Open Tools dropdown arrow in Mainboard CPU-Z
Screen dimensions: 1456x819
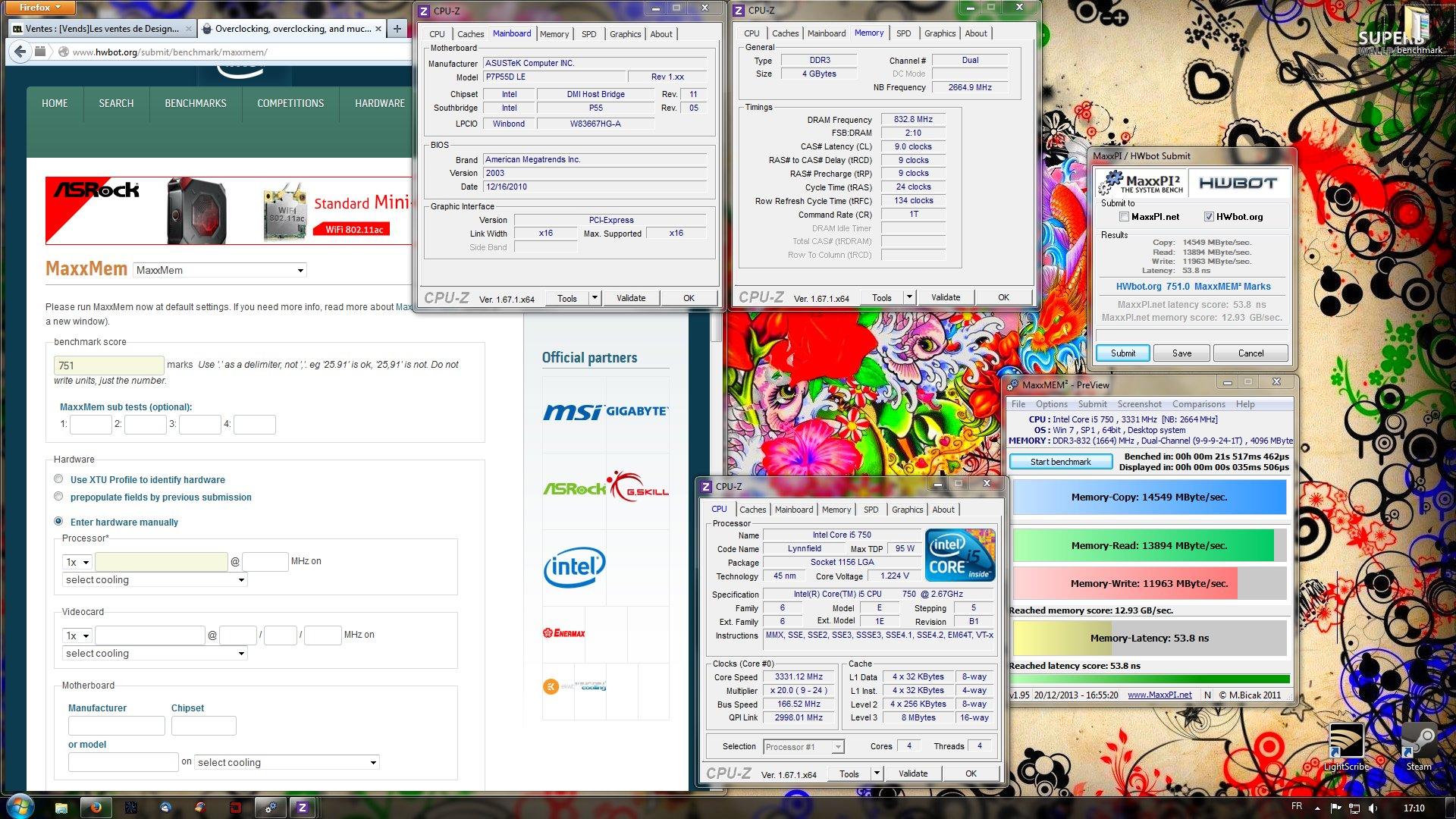coord(595,298)
